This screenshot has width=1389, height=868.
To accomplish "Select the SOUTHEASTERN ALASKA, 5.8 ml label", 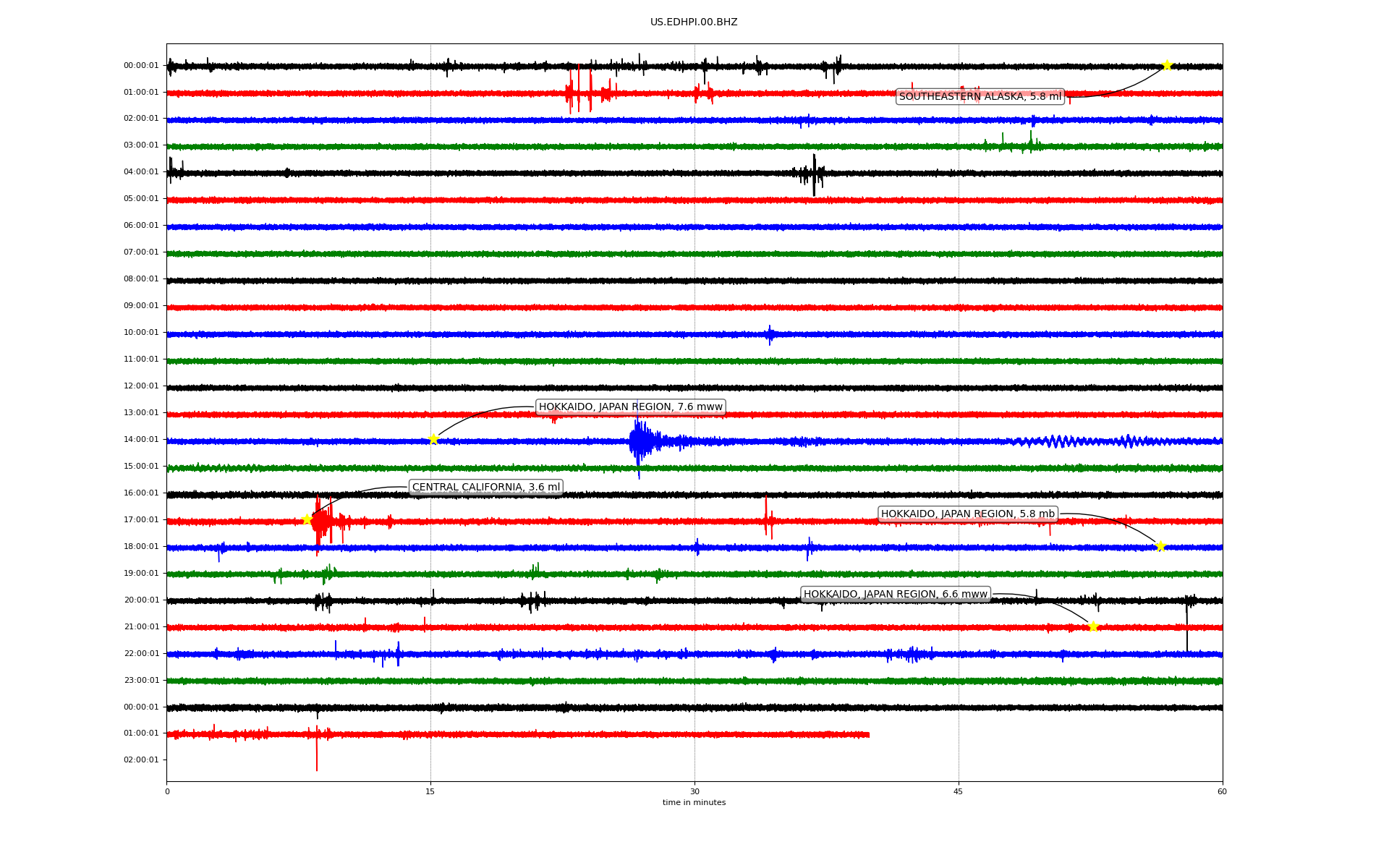I will pyautogui.click(x=980, y=96).
